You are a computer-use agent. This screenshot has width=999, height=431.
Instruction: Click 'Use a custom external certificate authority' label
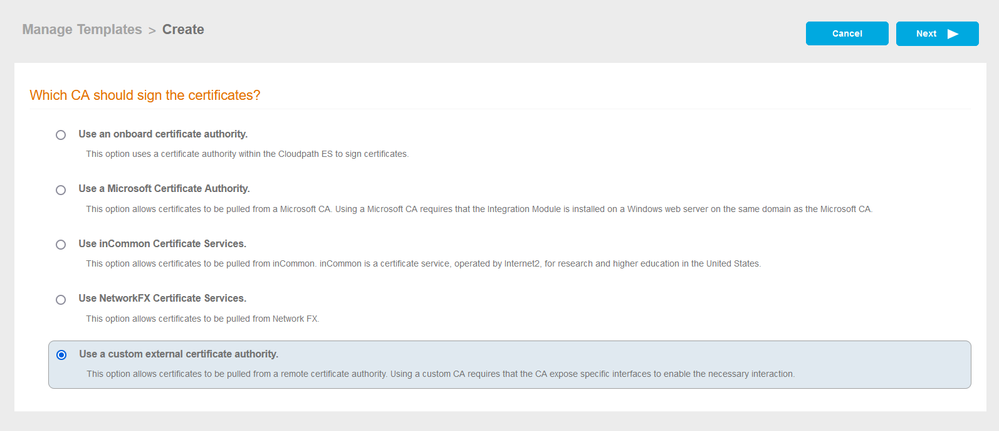[x=178, y=354]
